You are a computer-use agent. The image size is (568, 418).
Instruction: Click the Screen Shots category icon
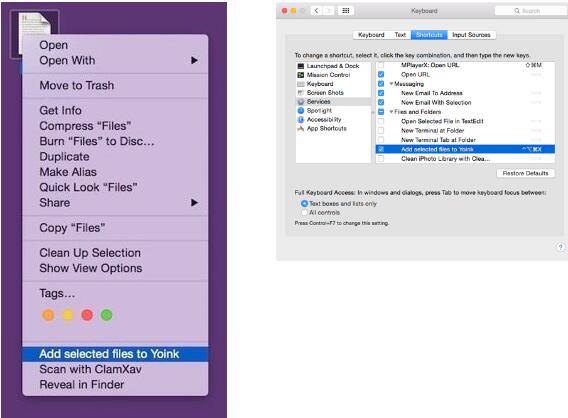300,93
